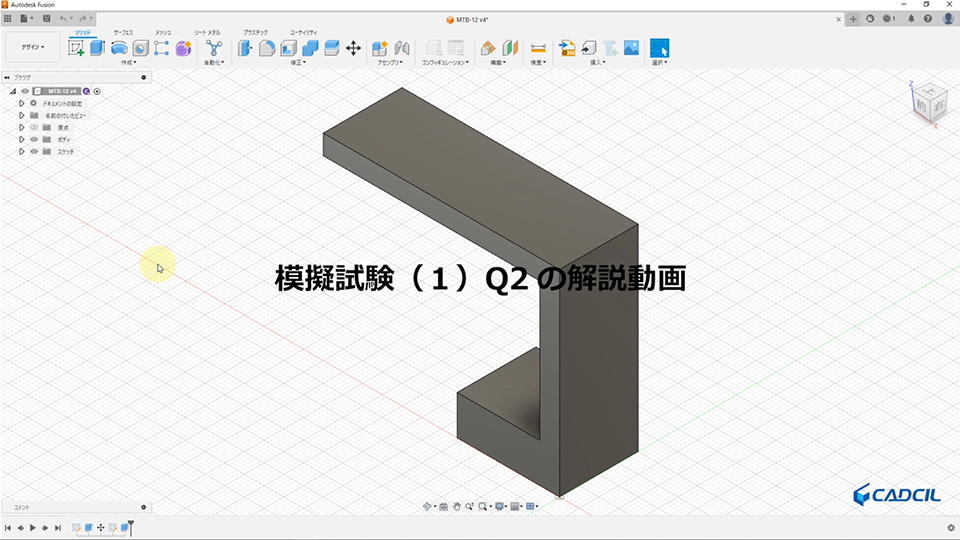This screenshot has width=960, height=540.
Task: Open the デザイン workspace dropdown
Action: (x=33, y=47)
